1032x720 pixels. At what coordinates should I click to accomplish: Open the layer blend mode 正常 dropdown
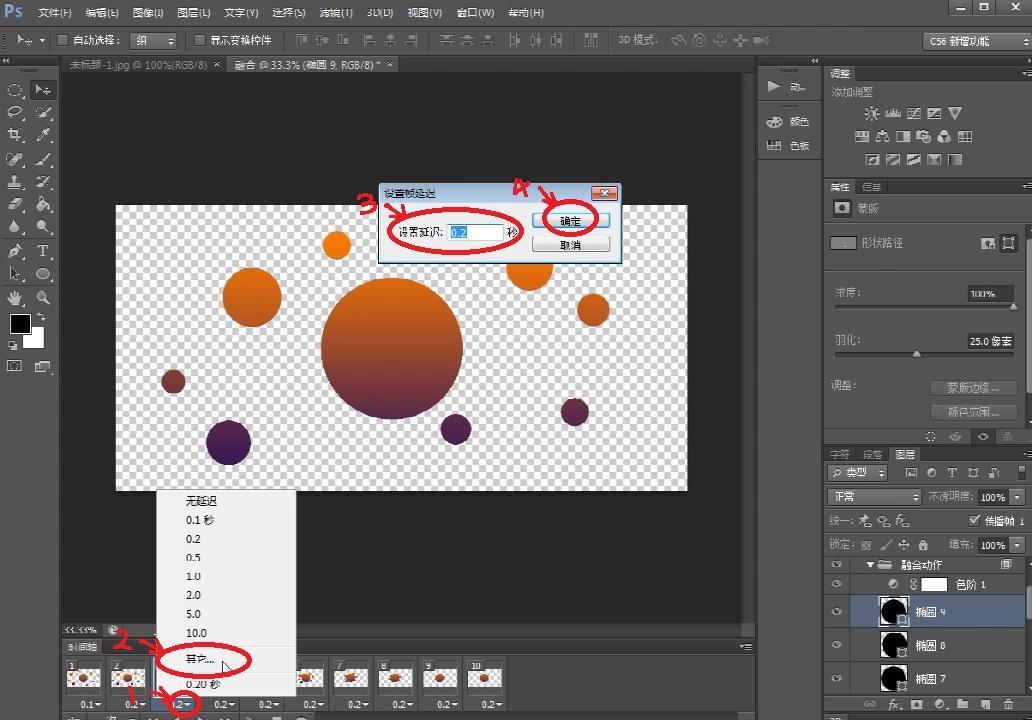(x=874, y=497)
